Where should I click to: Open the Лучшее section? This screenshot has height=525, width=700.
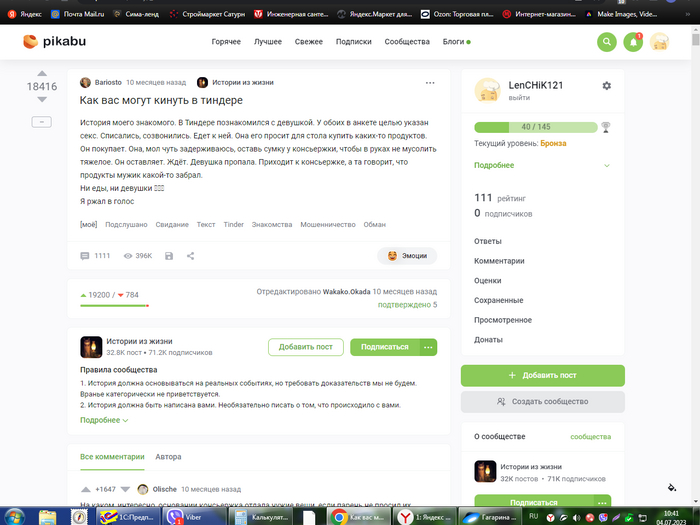[268, 42]
